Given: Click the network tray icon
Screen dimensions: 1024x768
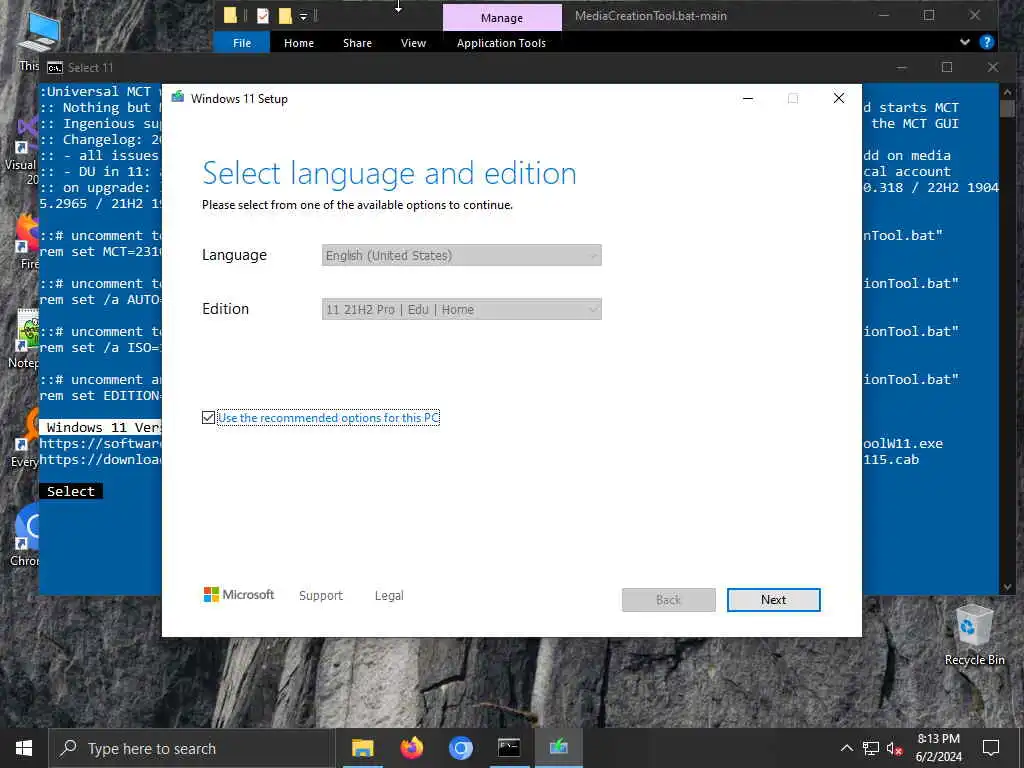Looking at the screenshot, I should (870, 748).
